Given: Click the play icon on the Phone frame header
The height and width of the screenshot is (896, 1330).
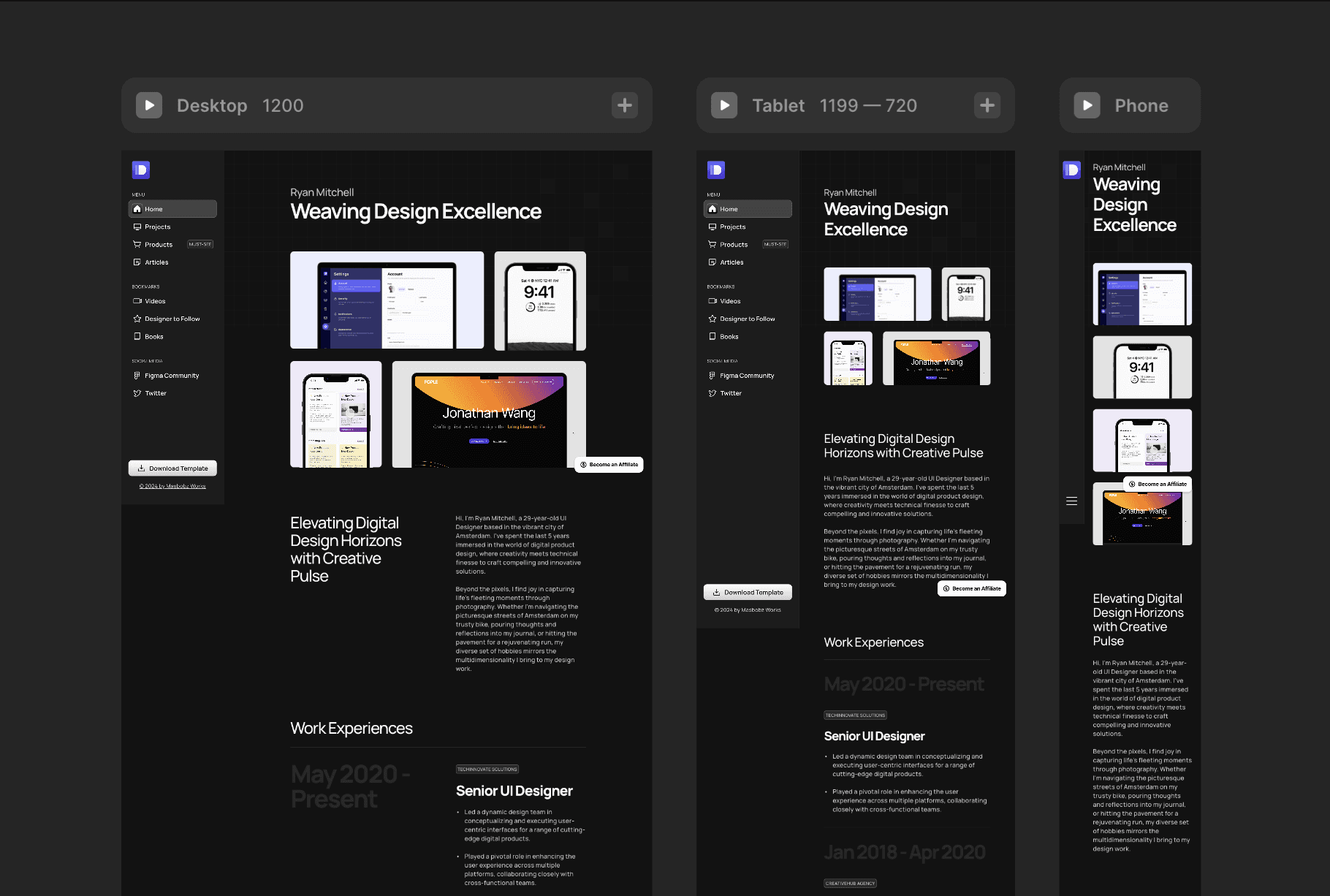Looking at the screenshot, I should pyautogui.click(x=1087, y=105).
